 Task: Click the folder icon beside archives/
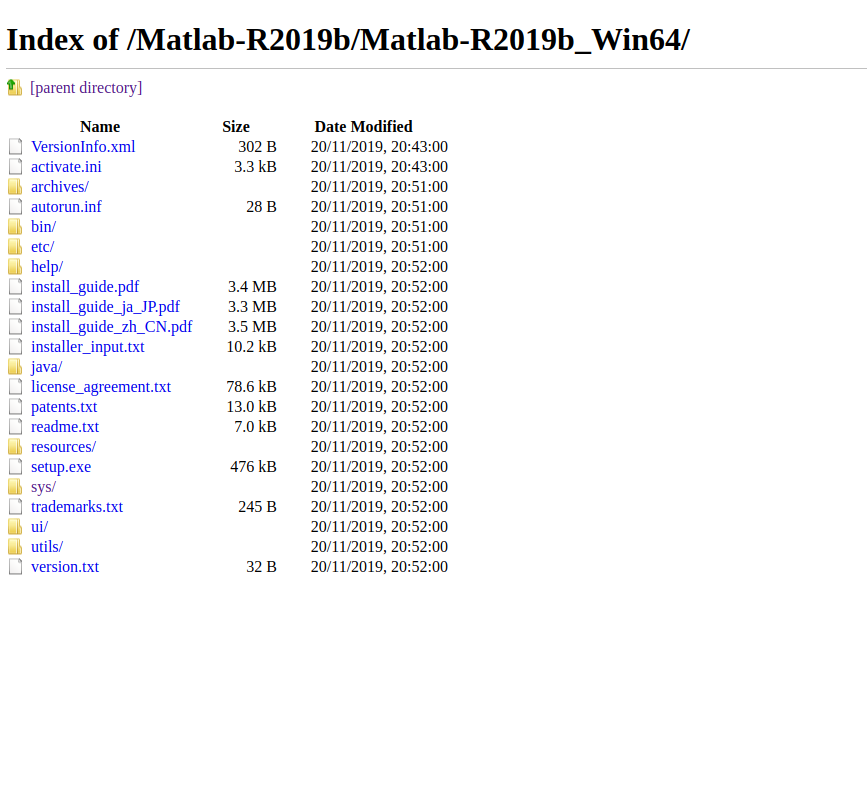point(15,187)
